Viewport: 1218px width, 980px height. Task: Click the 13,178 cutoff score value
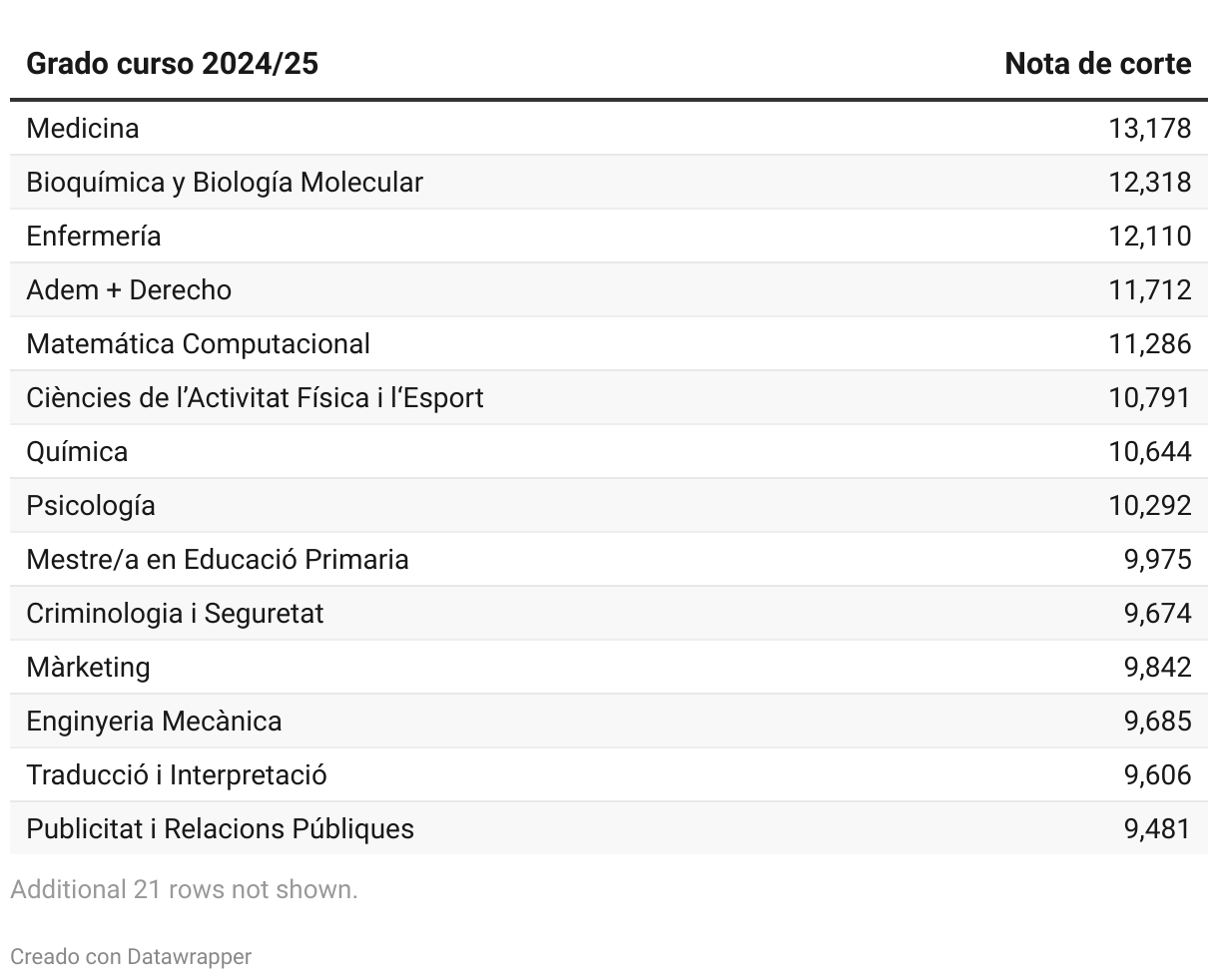1149,128
